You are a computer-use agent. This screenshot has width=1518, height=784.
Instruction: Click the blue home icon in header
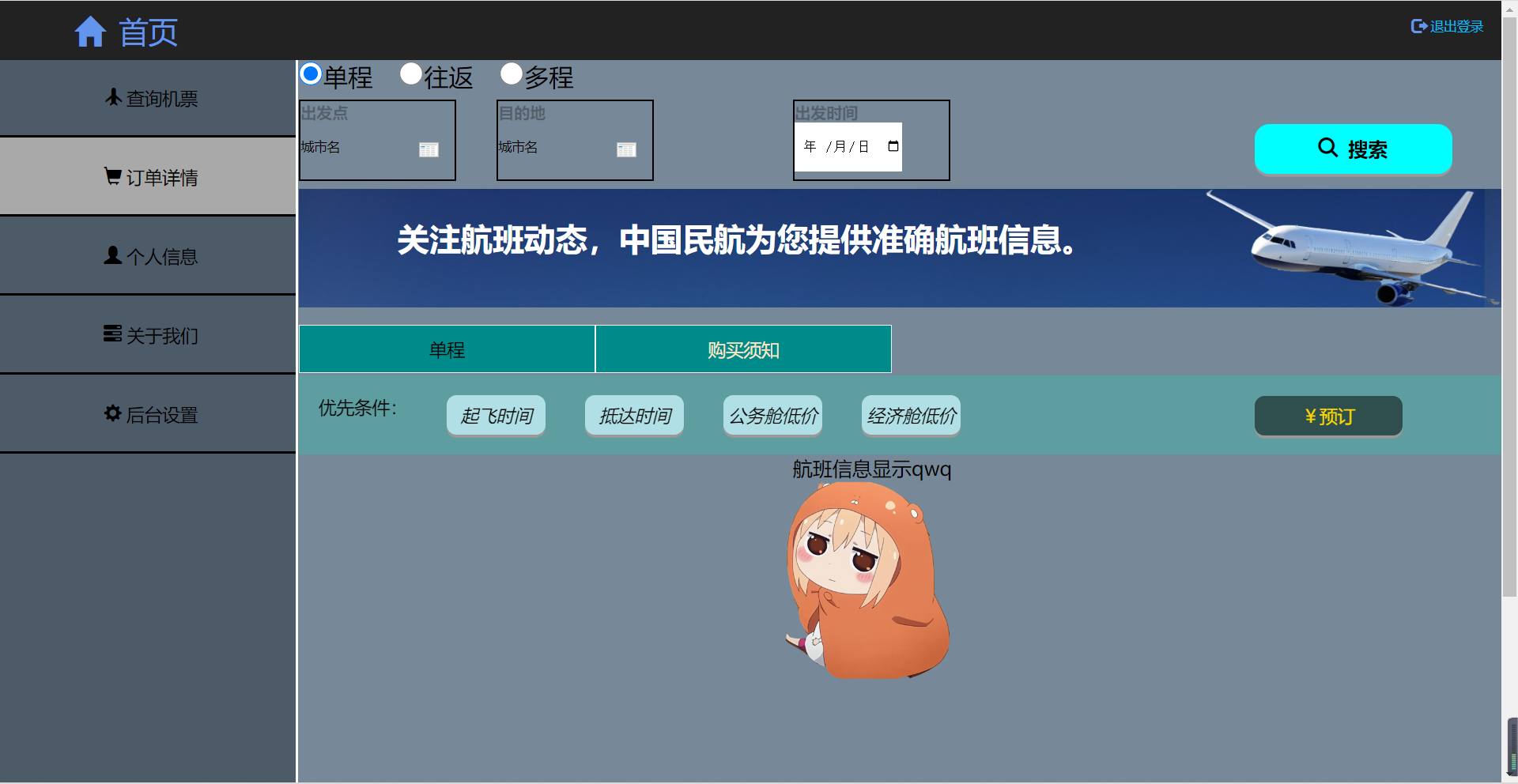pyautogui.click(x=90, y=32)
